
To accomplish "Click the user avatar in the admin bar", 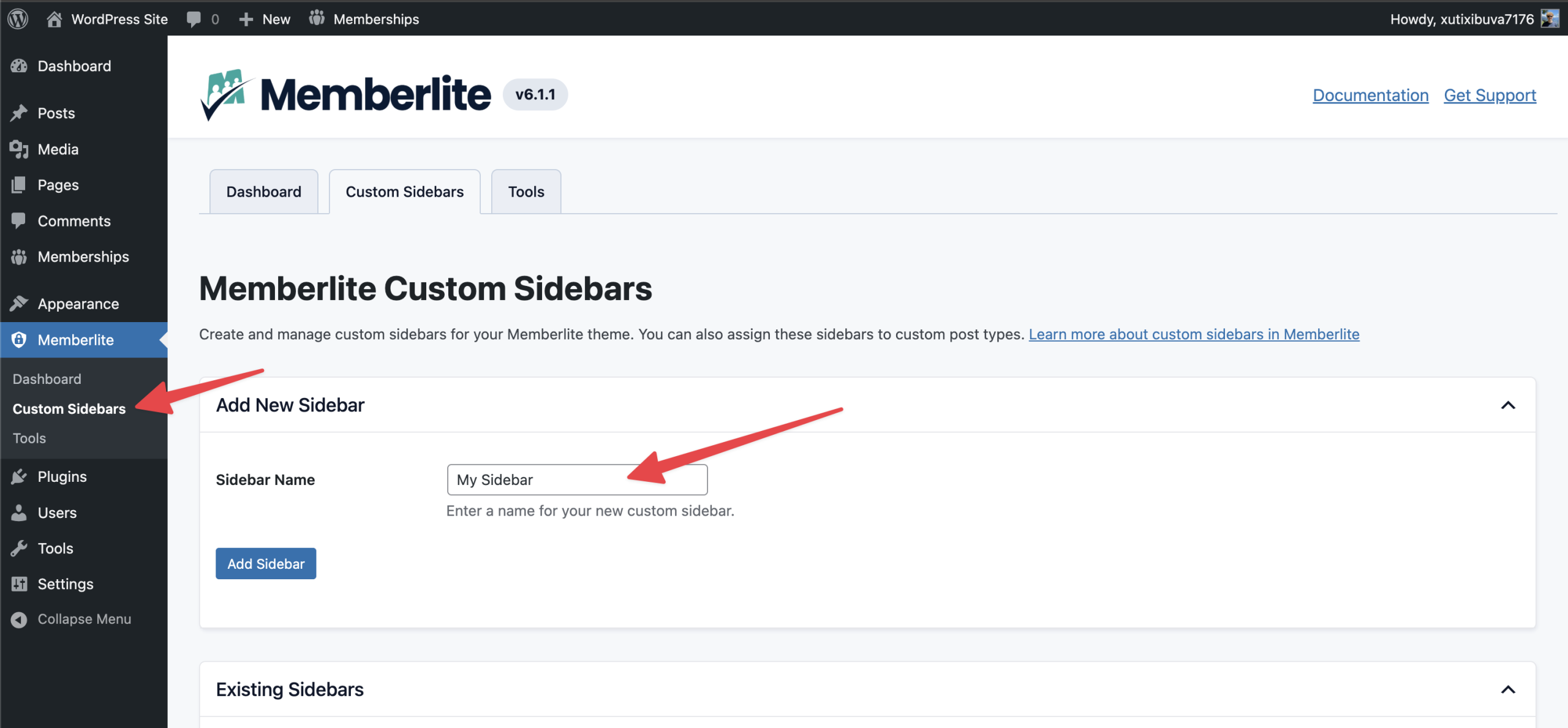I will [x=1550, y=19].
